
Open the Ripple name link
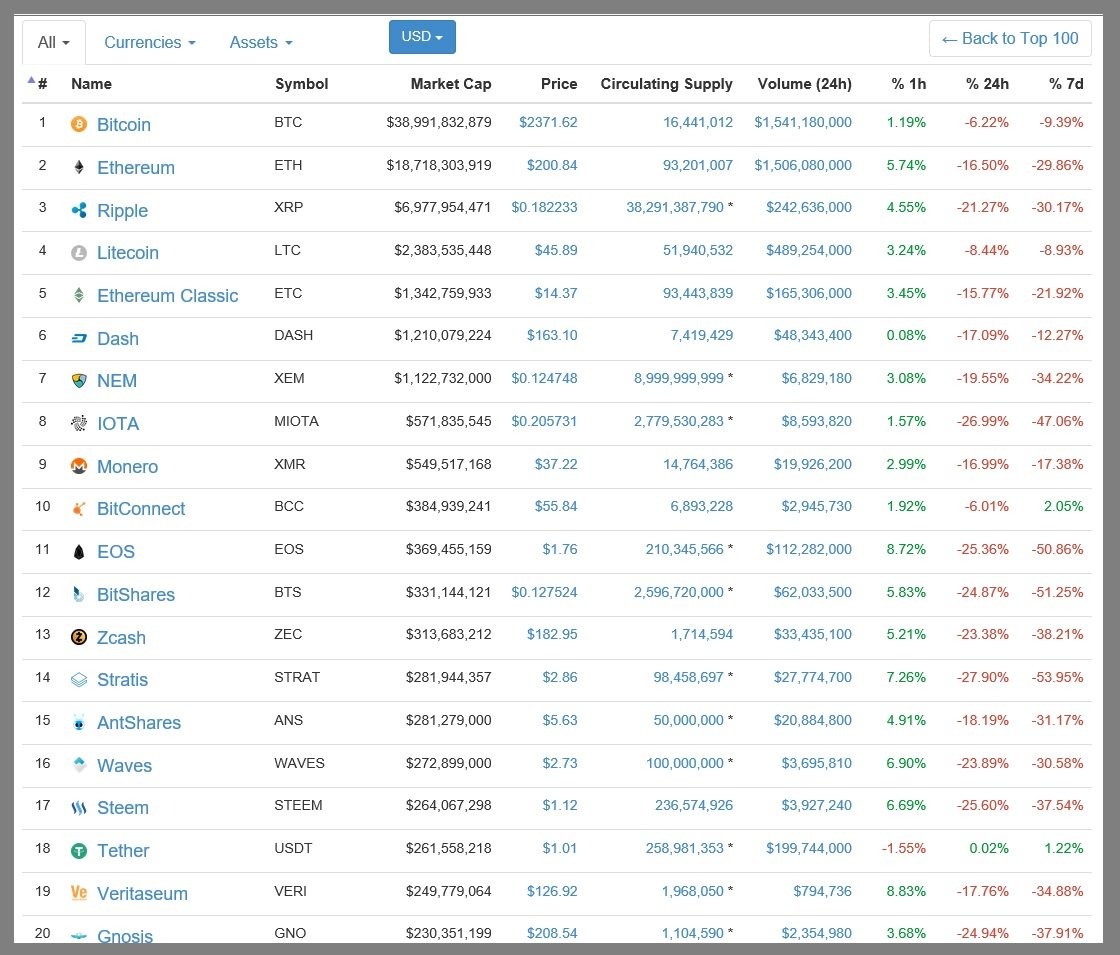(122, 211)
